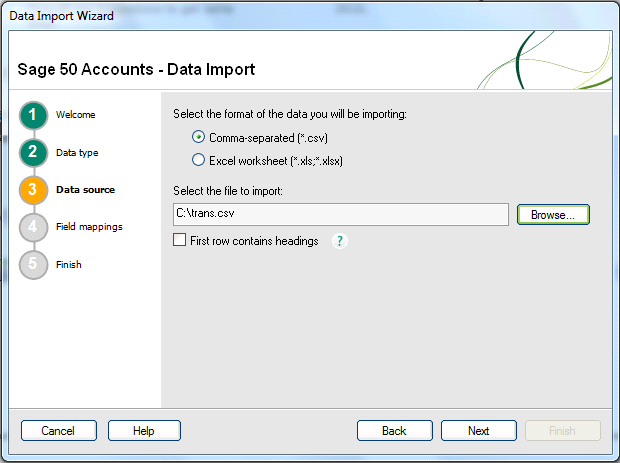Jump to the Field mappings step label
This screenshot has height=463, width=620.
[x=89, y=227]
